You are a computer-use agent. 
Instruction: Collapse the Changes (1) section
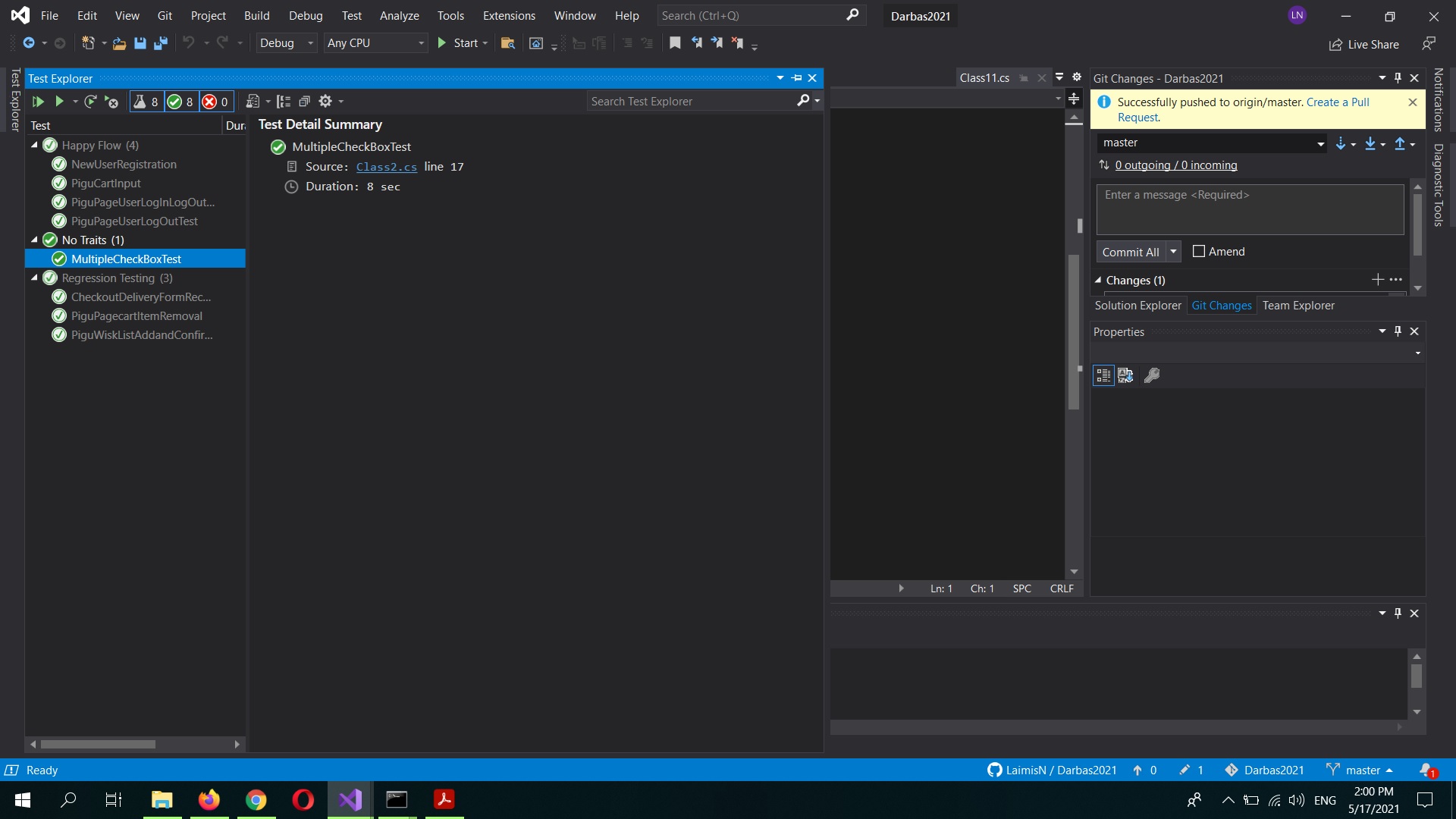(1098, 281)
